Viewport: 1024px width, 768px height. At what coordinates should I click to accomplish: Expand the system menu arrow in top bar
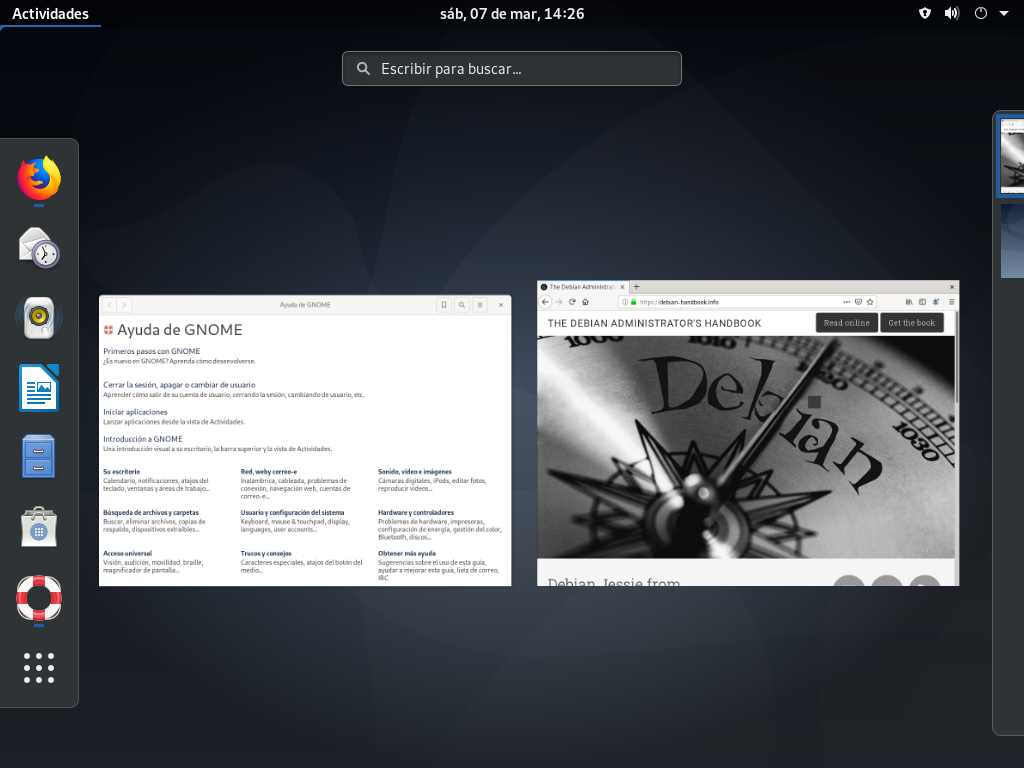click(x=1001, y=14)
